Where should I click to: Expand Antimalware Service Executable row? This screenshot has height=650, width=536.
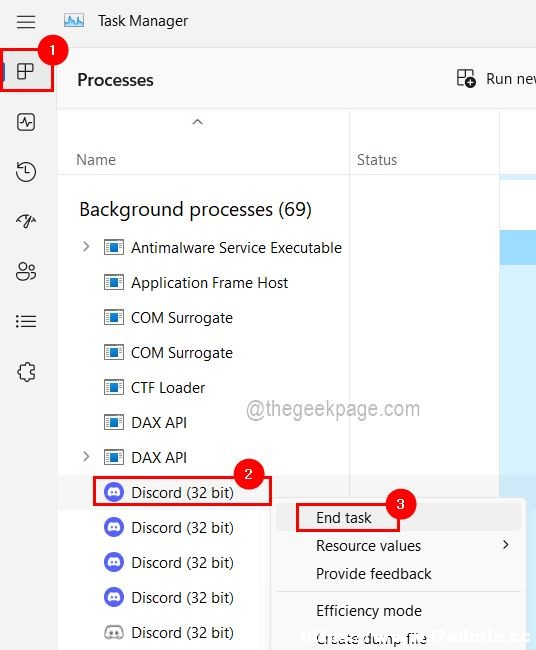pyautogui.click(x=86, y=247)
